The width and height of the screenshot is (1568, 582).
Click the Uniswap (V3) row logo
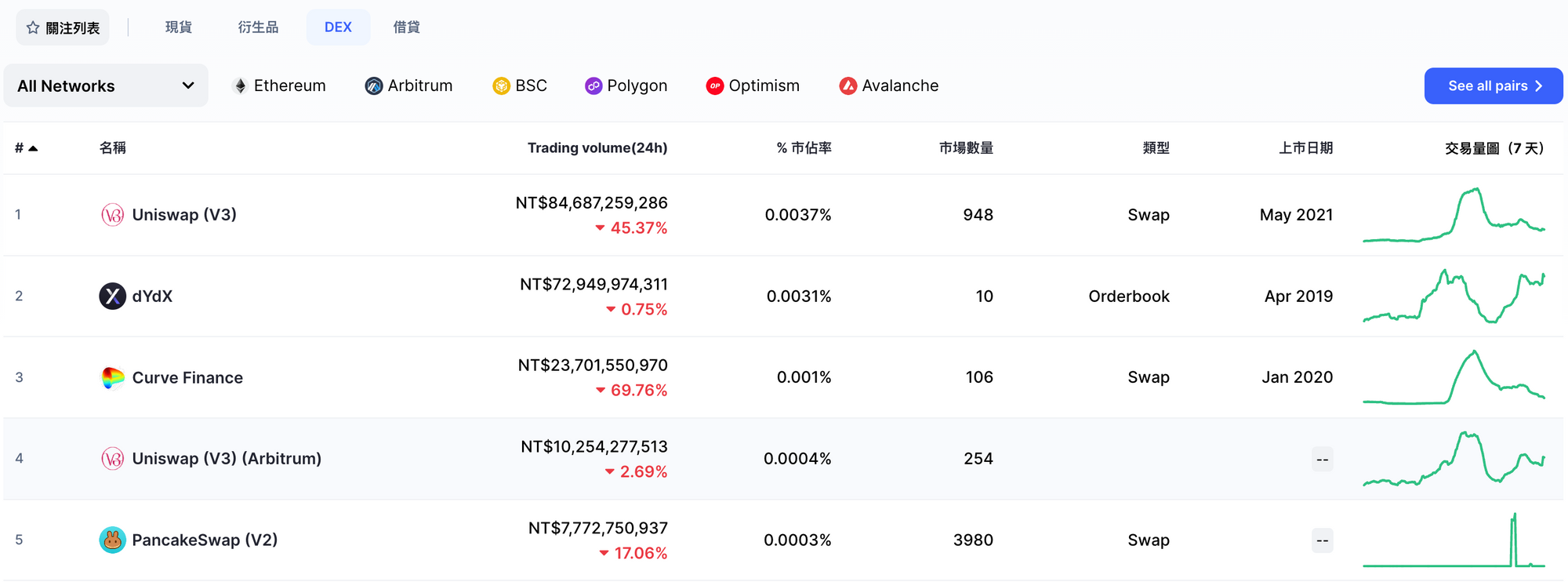pyautogui.click(x=112, y=215)
